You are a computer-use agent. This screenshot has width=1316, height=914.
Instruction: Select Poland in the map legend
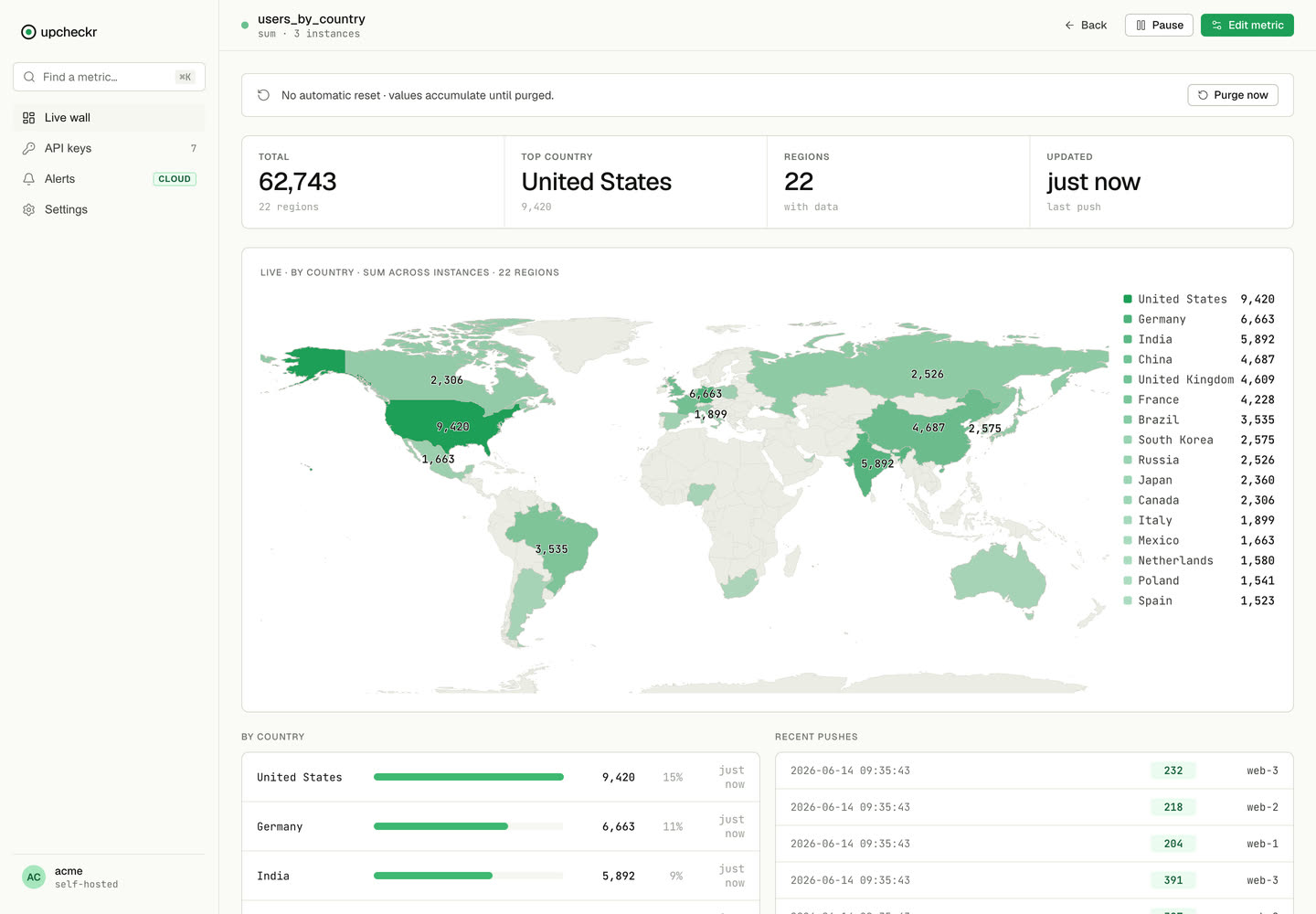coord(1198,580)
